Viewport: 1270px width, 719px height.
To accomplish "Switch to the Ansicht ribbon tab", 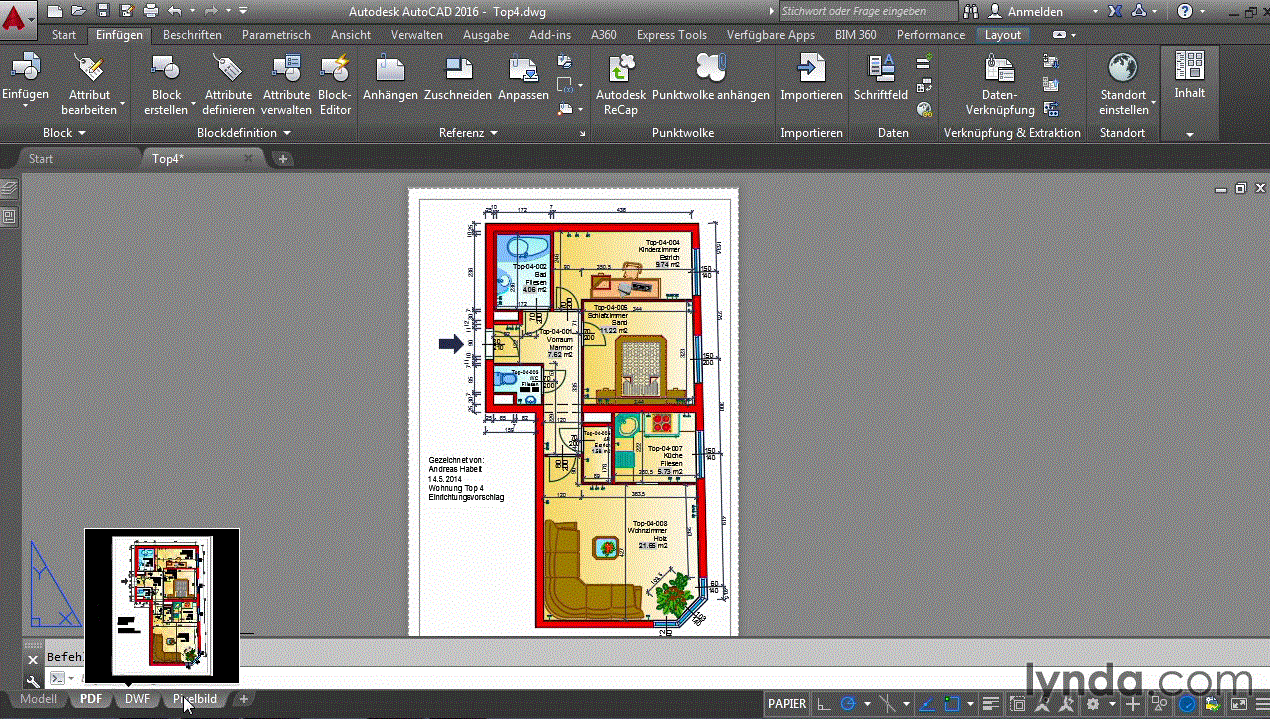I will coord(351,35).
